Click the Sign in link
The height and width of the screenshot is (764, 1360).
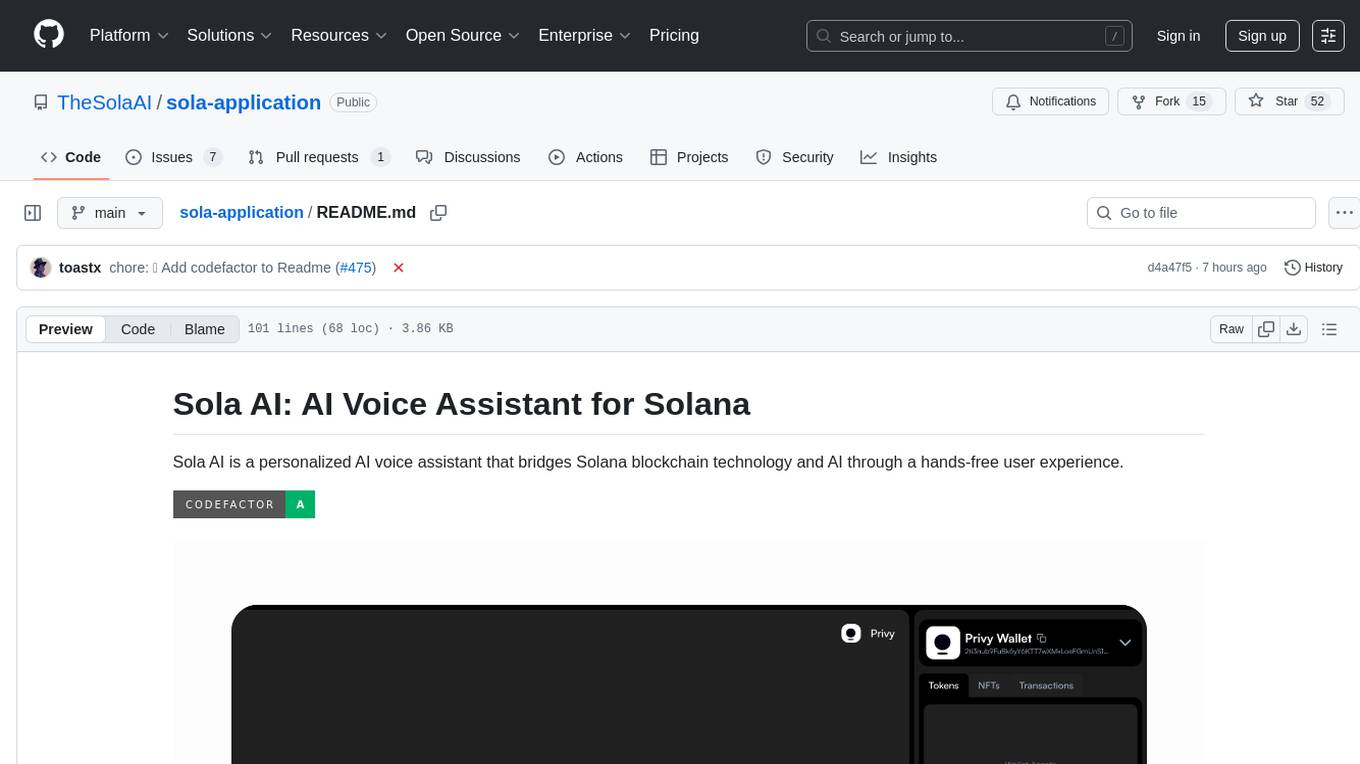pos(1178,36)
